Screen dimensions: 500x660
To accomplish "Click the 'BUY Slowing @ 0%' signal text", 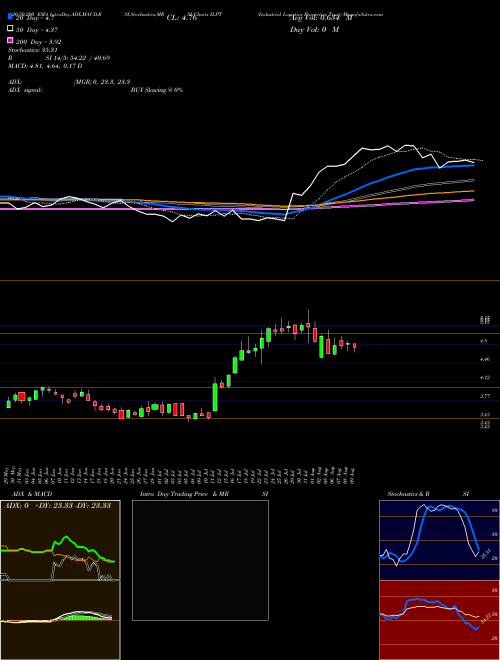I will pos(157,90).
